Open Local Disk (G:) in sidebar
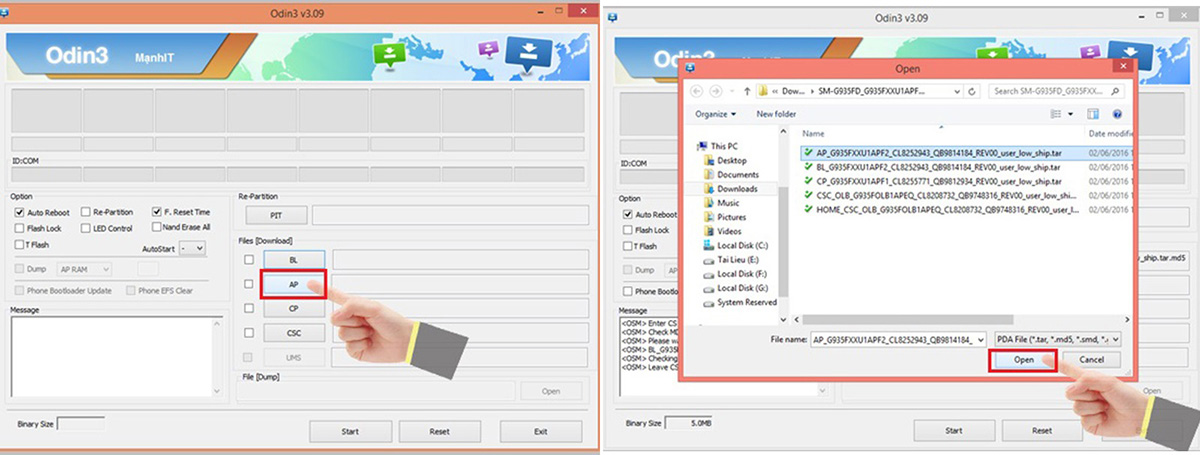 735,288
